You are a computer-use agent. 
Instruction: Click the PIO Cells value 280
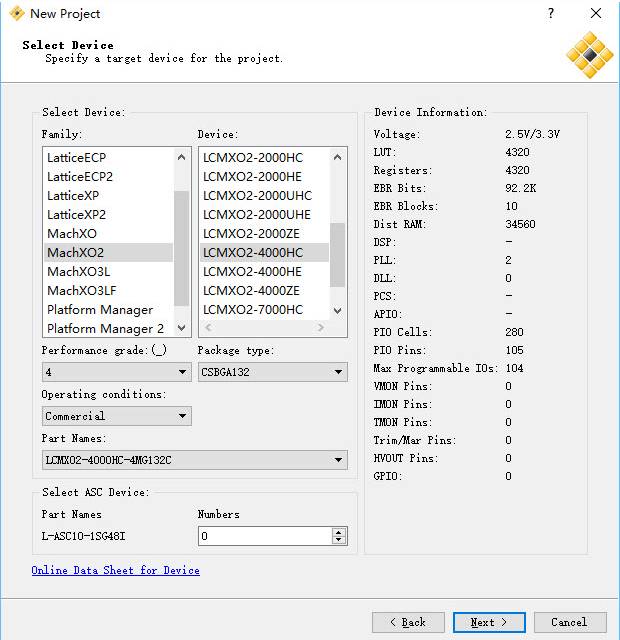[x=514, y=332]
